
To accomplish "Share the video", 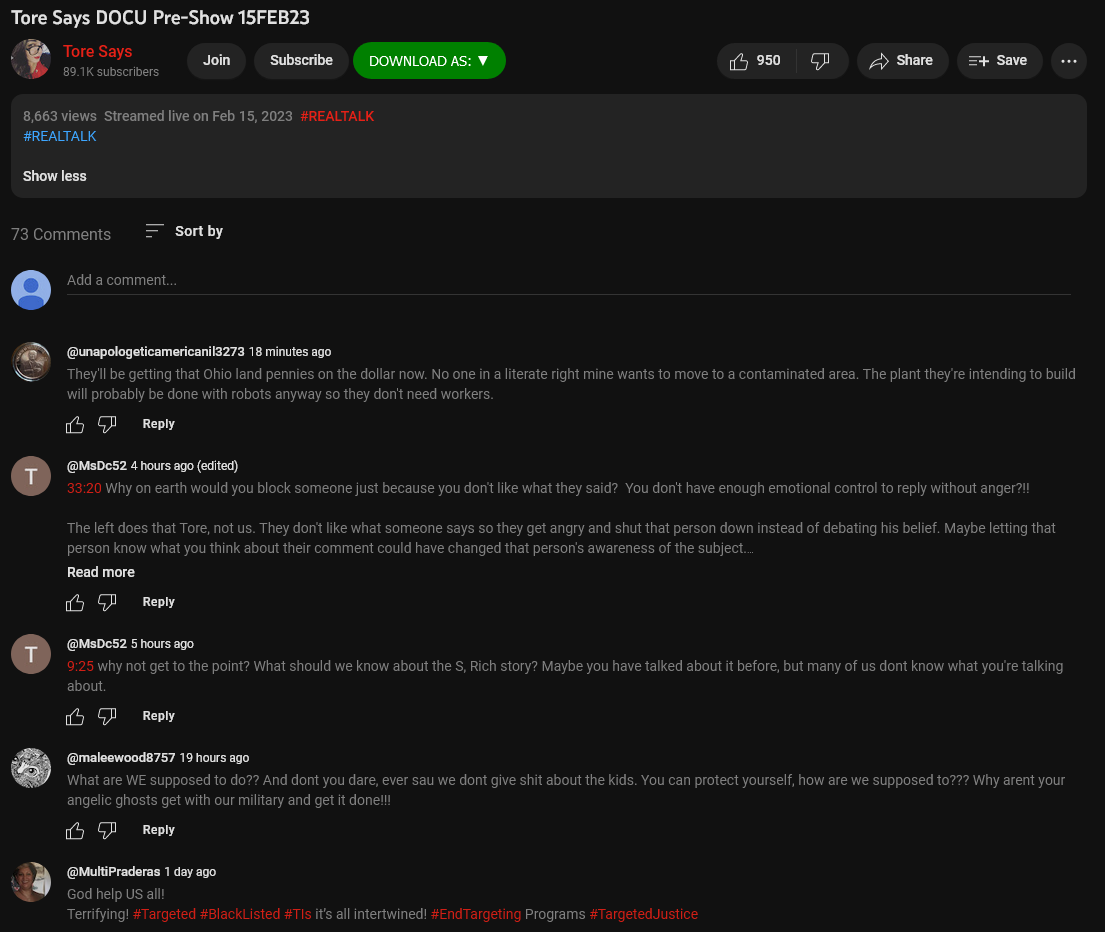I will pyautogui.click(x=902, y=61).
